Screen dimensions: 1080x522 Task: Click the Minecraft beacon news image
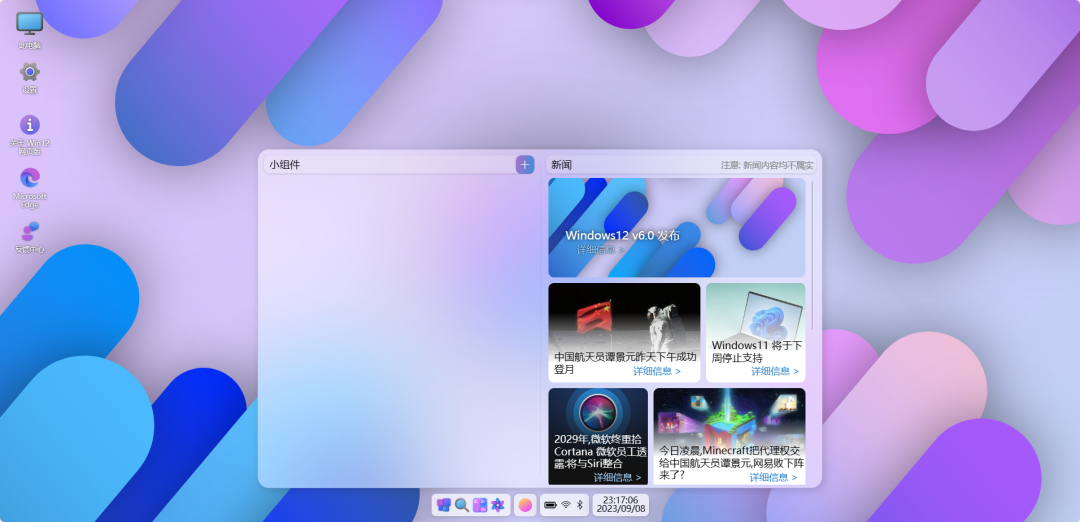point(729,415)
